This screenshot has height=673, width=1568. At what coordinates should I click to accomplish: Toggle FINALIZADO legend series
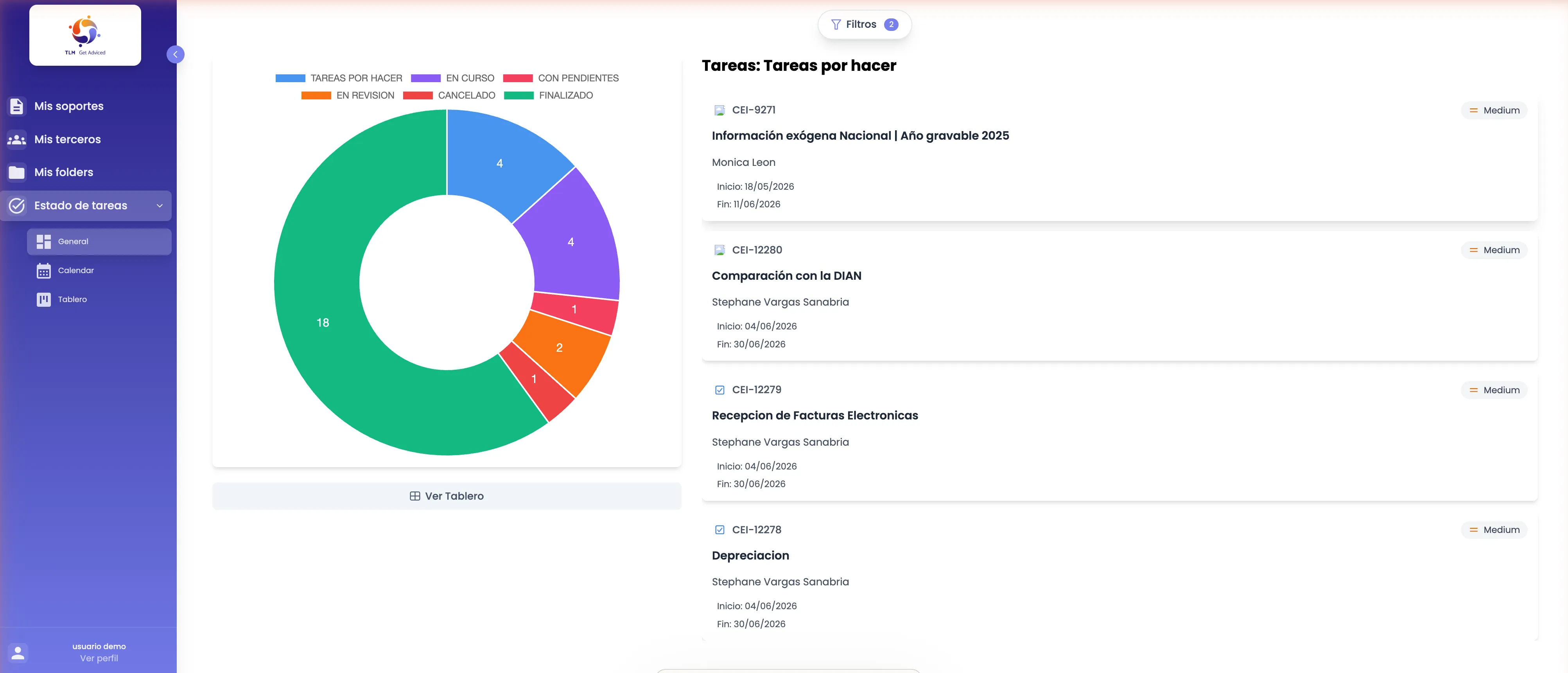pos(549,95)
